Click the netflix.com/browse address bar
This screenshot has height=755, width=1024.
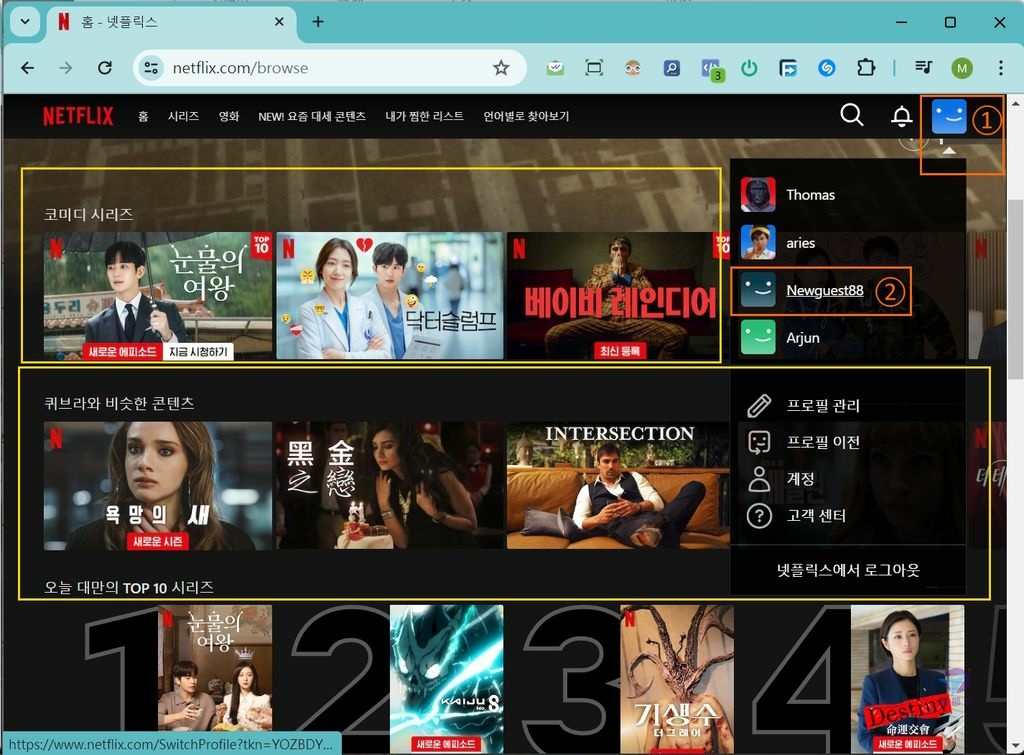pyautogui.click(x=329, y=67)
